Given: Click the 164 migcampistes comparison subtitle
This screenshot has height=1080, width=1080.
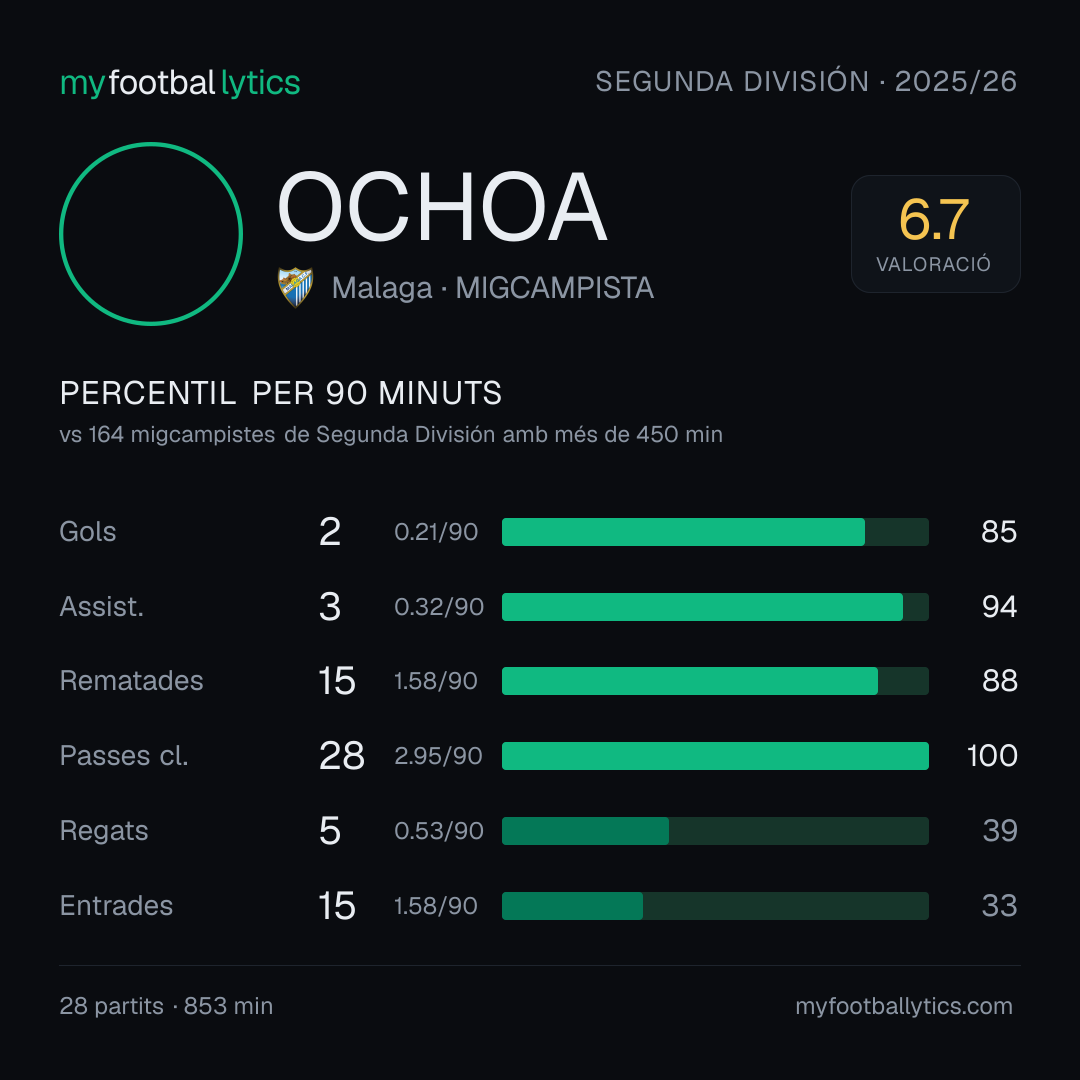Looking at the screenshot, I should pos(391,435).
